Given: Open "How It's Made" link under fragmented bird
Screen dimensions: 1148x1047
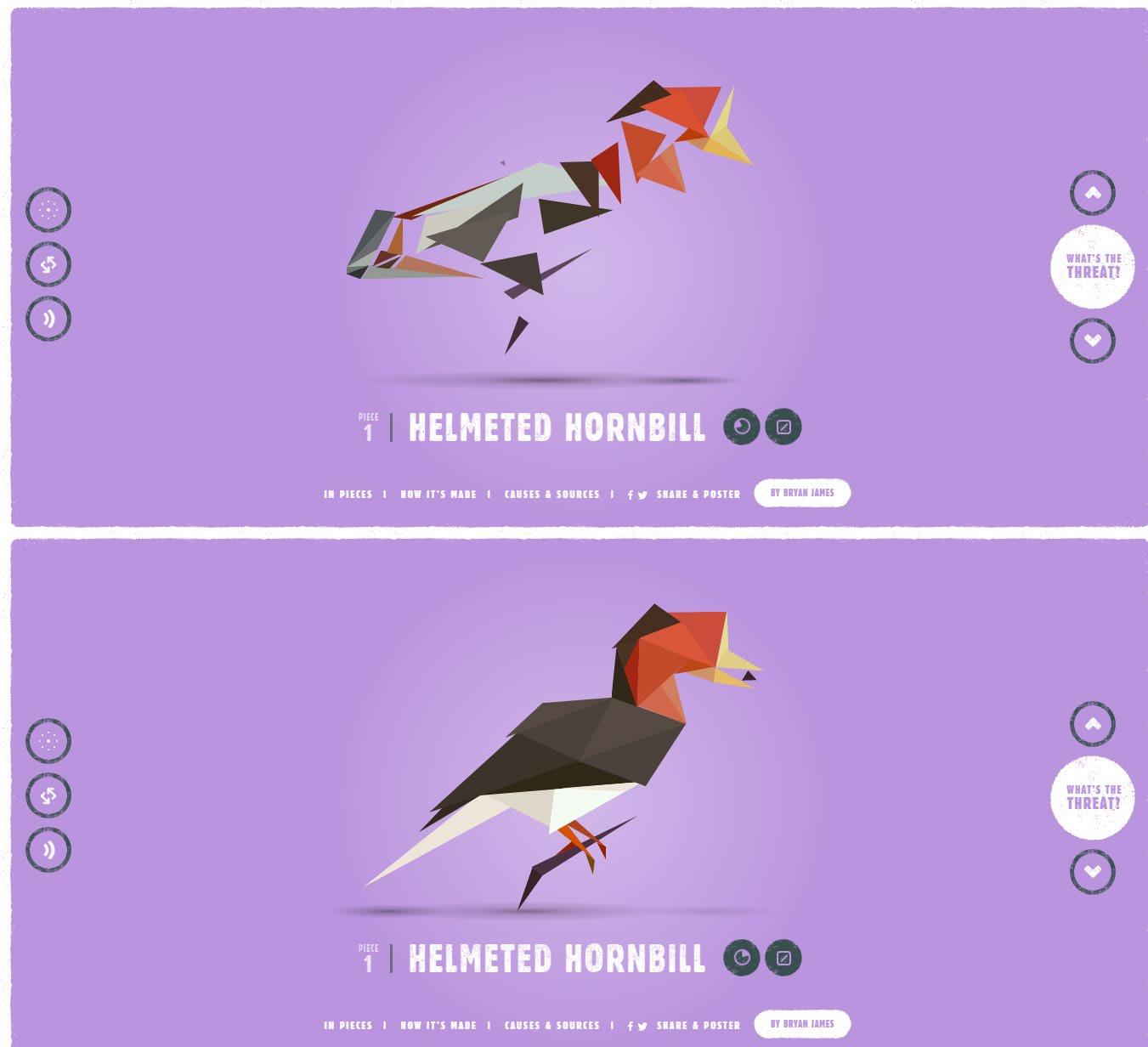Looking at the screenshot, I should 438,494.
